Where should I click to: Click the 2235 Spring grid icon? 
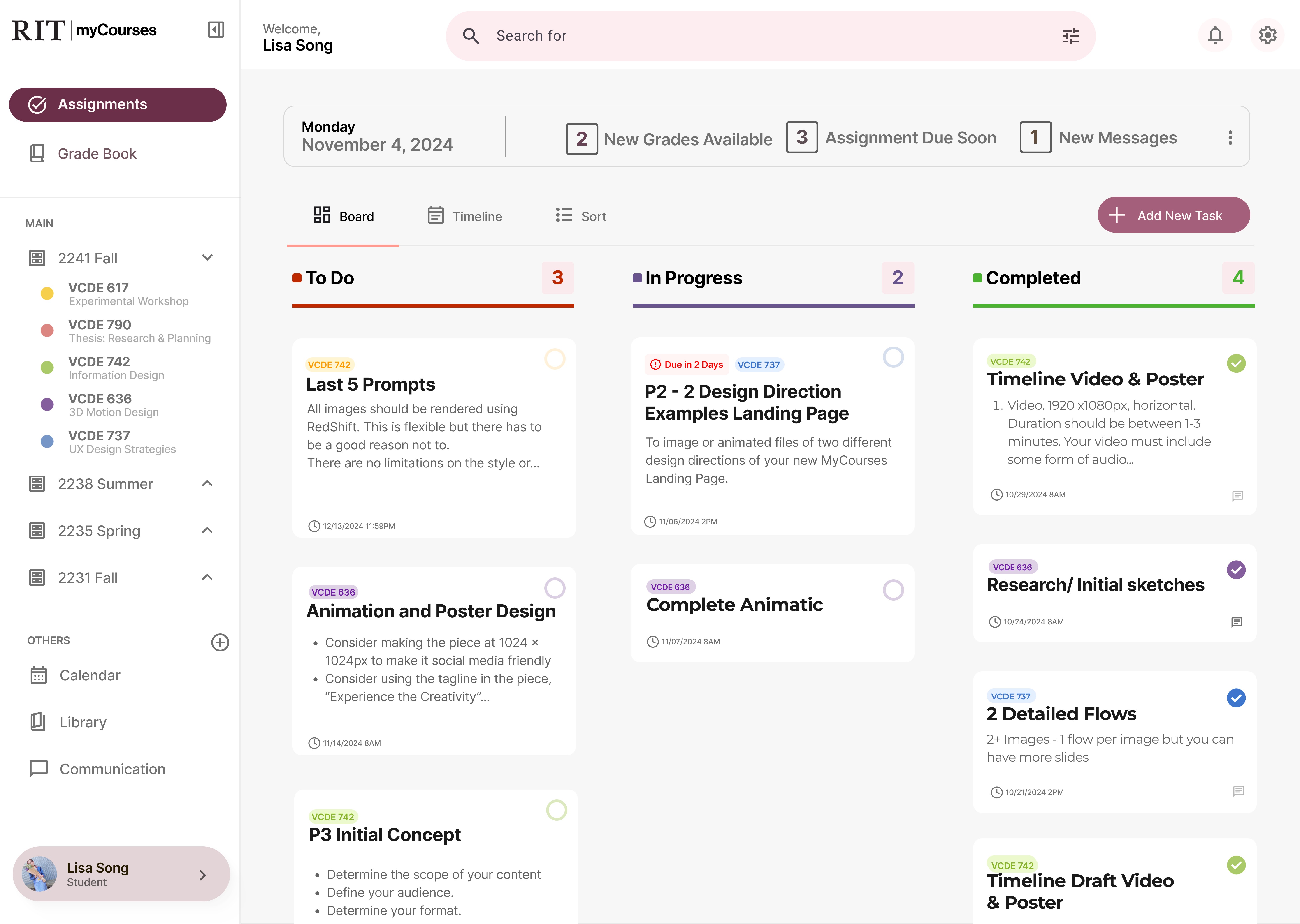37,531
